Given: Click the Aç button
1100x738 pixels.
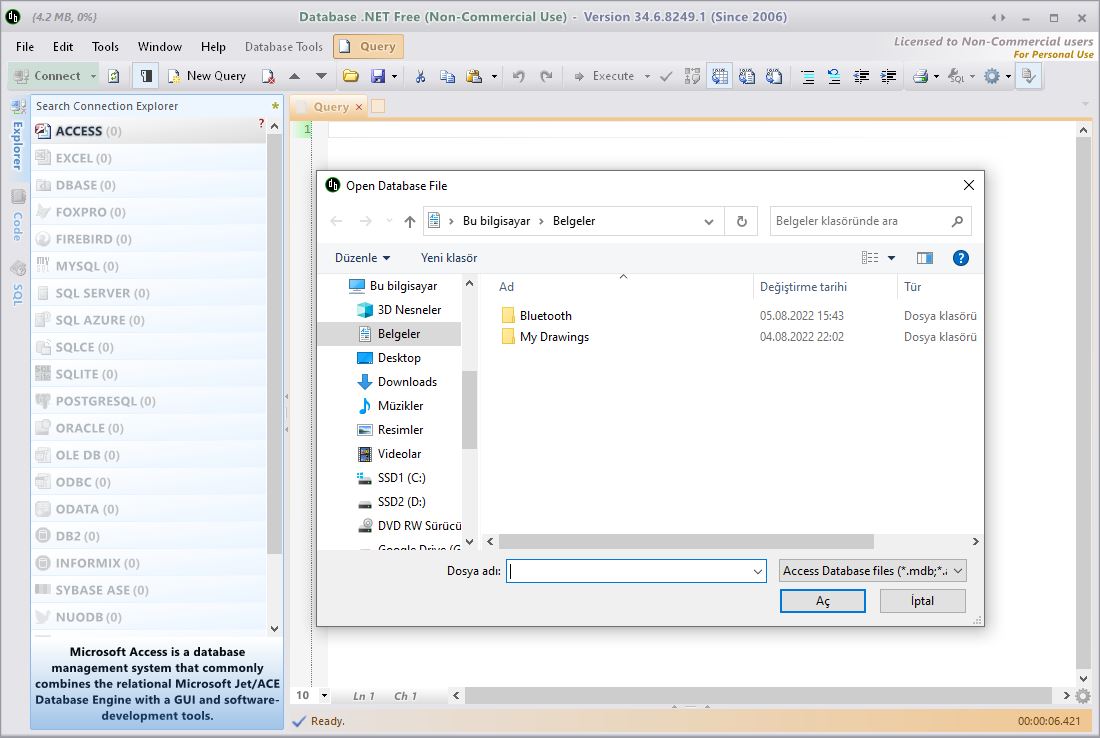Looking at the screenshot, I should tap(823, 601).
